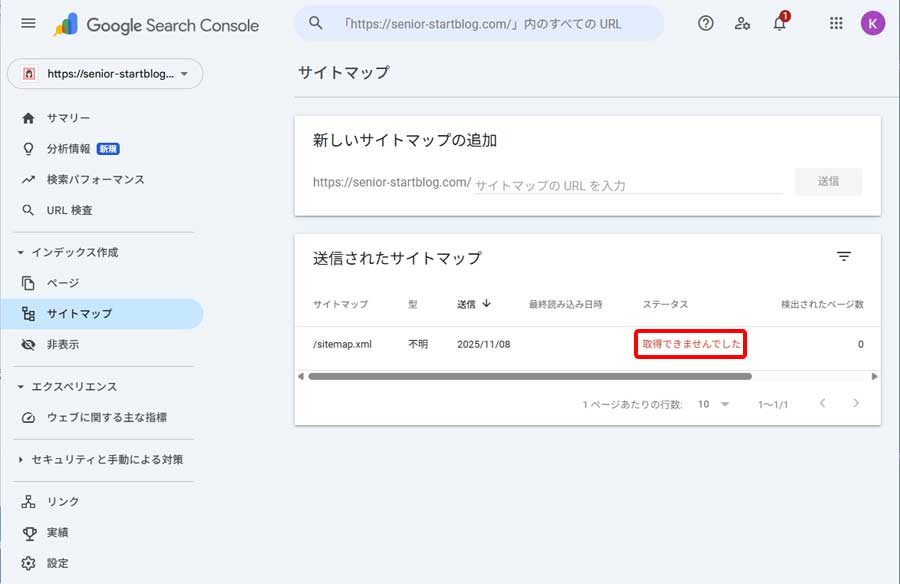Open the 設定 settings gear
This screenshot has width=900, height=584.
coord(58,563)
